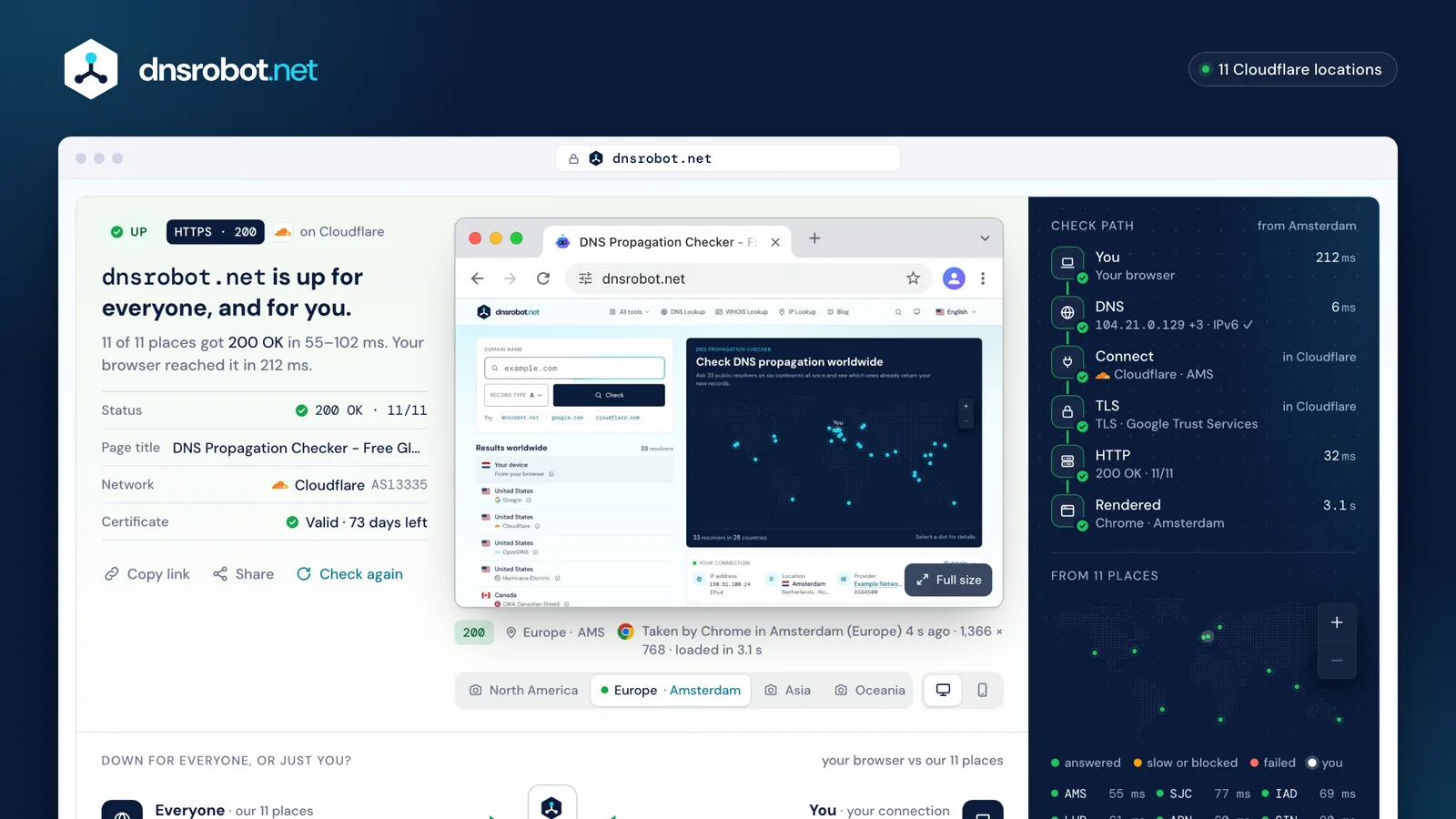Click the Rendered window icon
The image size is (1456, 819).
(1067, 511)
